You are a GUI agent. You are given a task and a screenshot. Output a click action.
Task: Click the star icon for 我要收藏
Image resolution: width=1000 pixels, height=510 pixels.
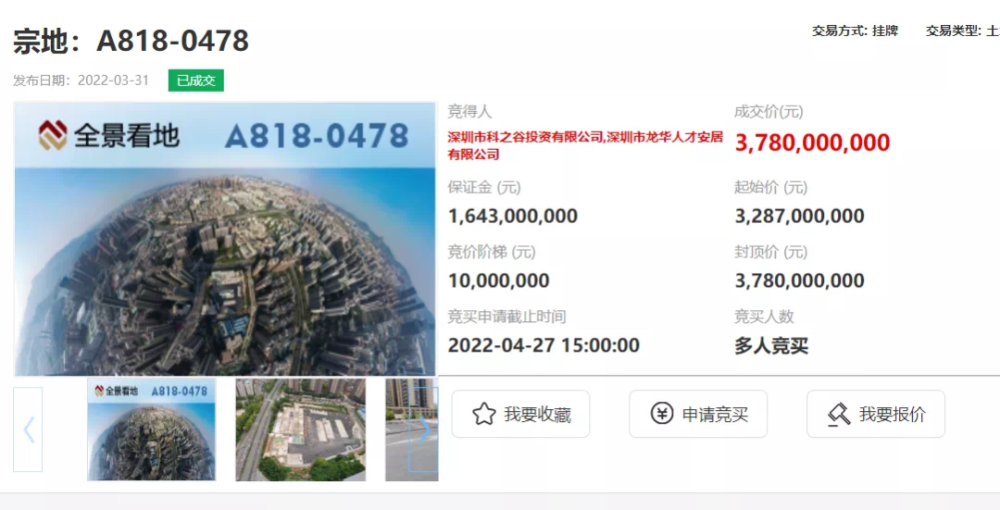coord(484,414)
